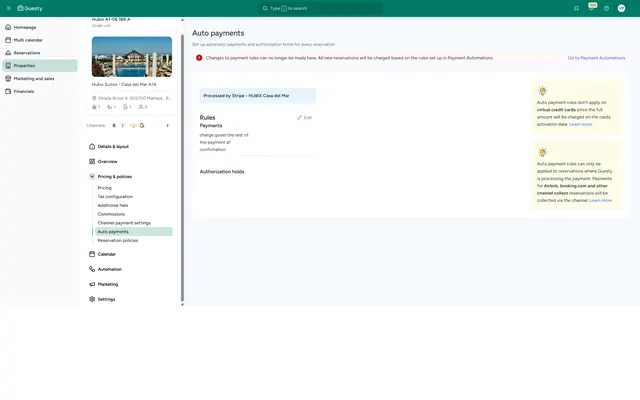Click the property pool photo thumbnail
Image resolution: width=640 pixels, height=400 pixels.
132,57
